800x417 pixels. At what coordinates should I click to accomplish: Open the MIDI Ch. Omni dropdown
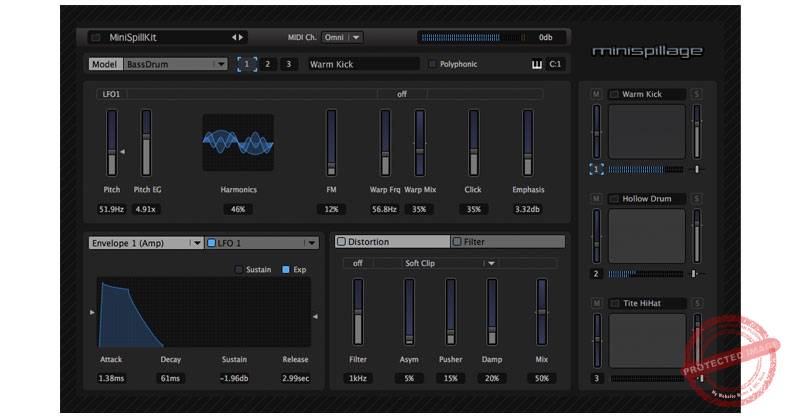click(x=342, y=37)
